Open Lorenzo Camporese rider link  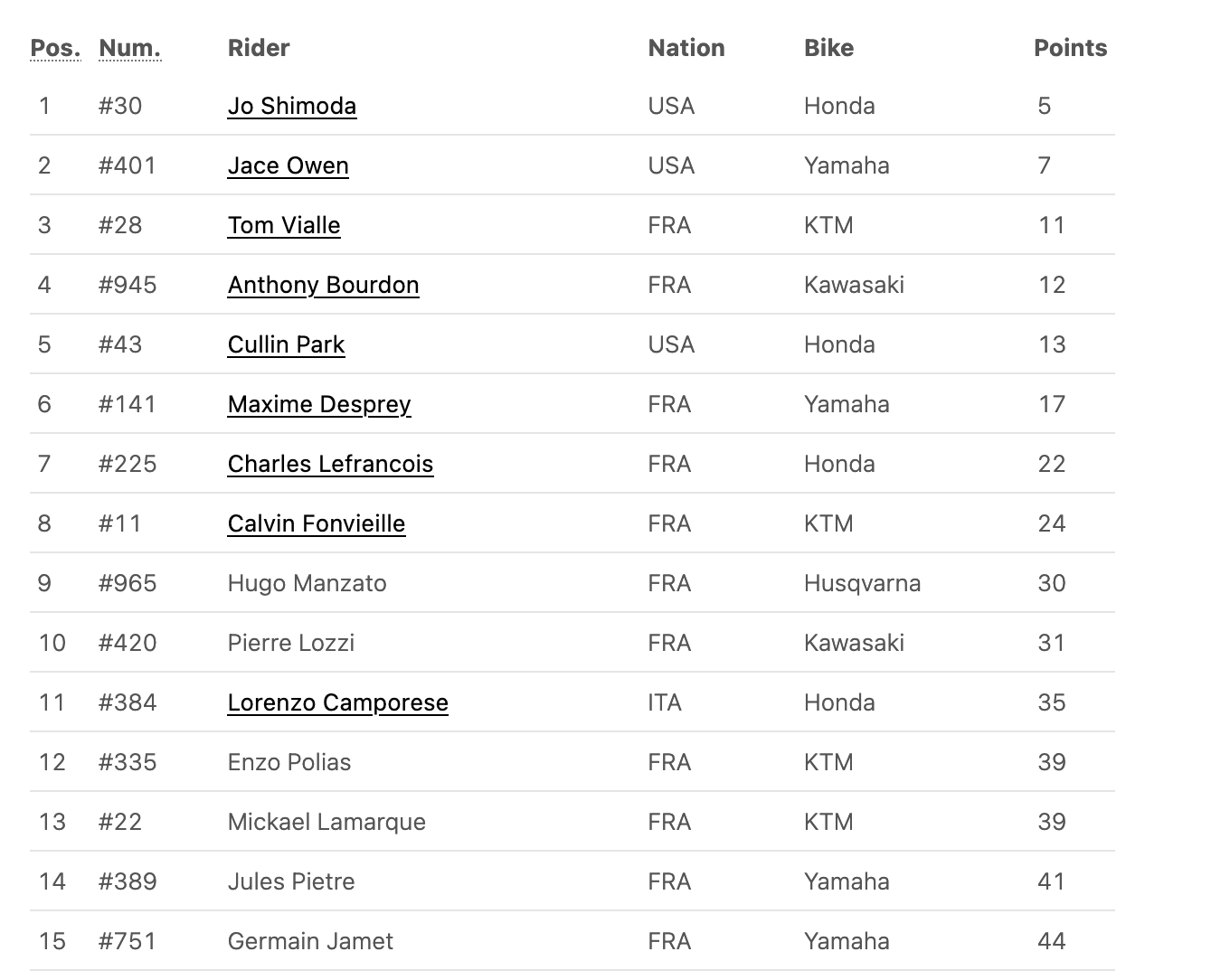(338, 702)
